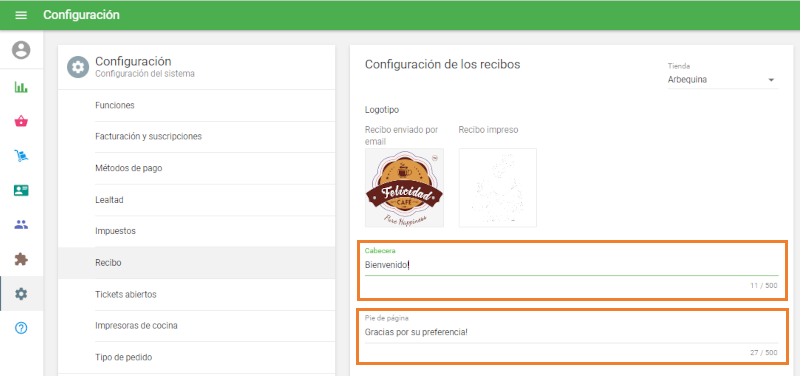Click the printed receipt logo thumbnail
This screenshot has width=800, height=376.
point(497,188)
